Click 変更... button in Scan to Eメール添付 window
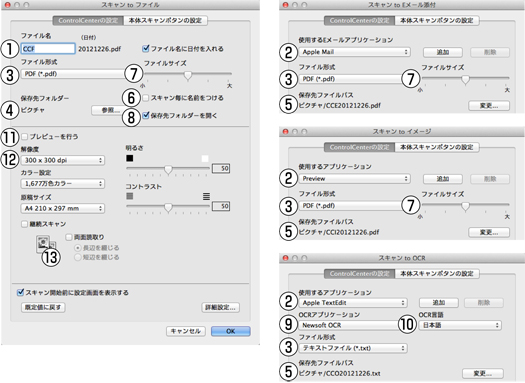The width and height of the screenshot is (525, 383). point(489,106)
